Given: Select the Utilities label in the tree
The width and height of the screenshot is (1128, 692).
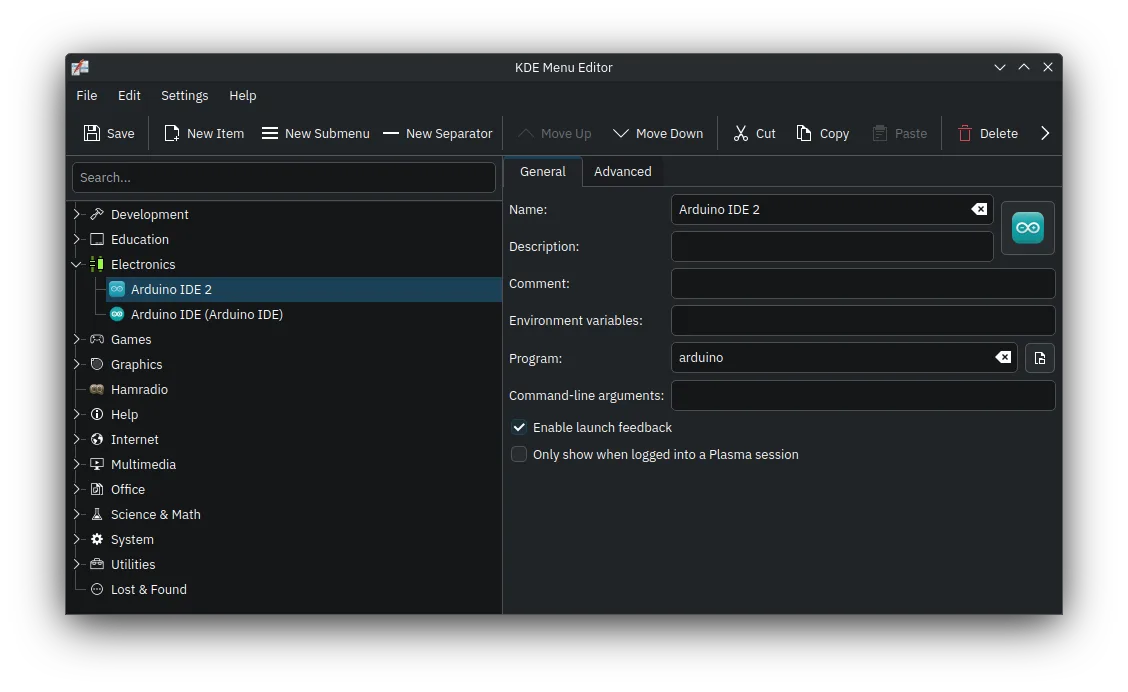Looking at the screenshot, I should tap(132, 565).
